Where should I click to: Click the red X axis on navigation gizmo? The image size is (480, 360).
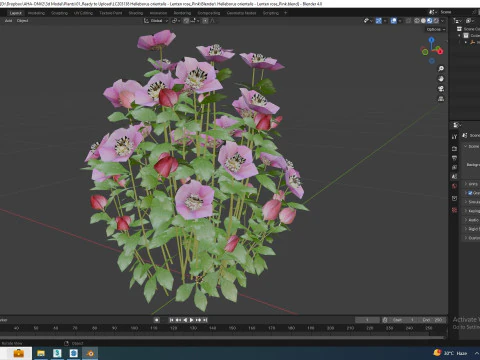(x=440, y=51)
